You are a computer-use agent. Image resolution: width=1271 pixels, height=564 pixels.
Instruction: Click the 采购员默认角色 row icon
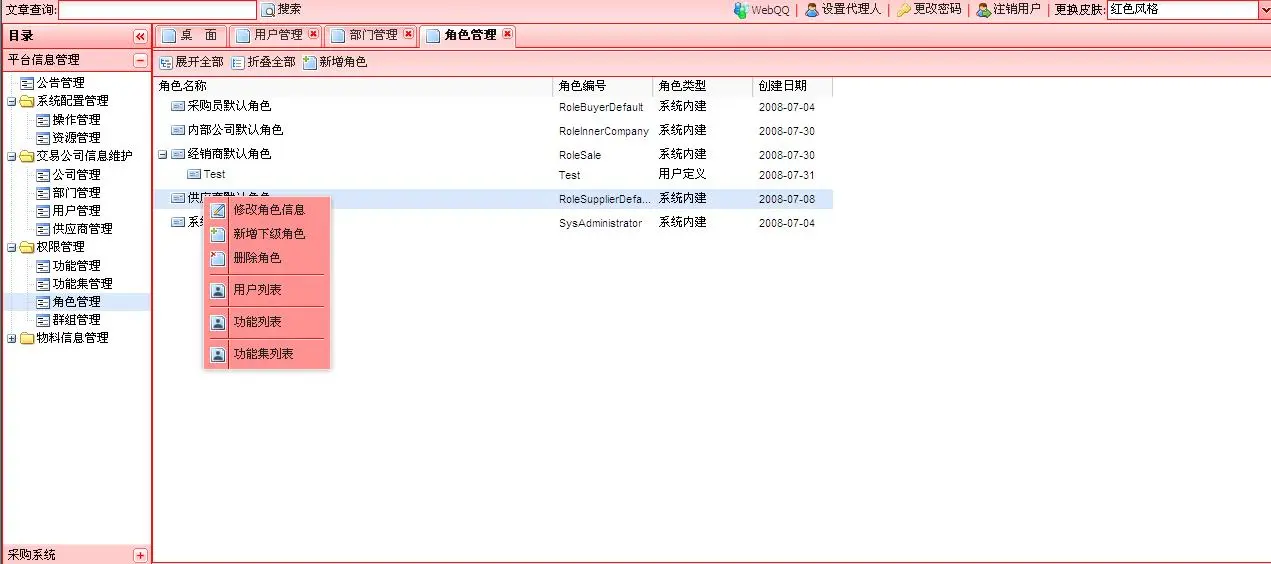(x=178, y=106)
